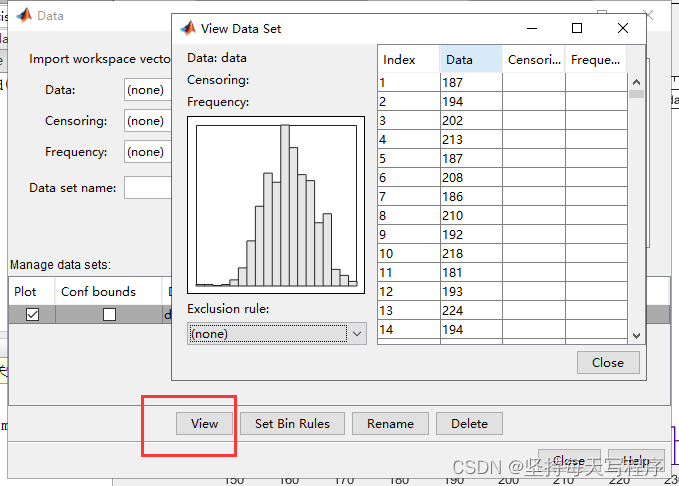
Task: Open the Frequency (none) dropdown in Data window
Action: coord(148,152)
